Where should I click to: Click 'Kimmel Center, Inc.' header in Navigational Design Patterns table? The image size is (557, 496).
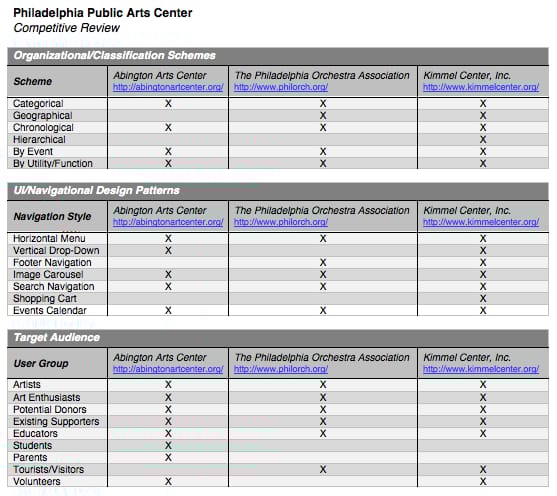467,211
